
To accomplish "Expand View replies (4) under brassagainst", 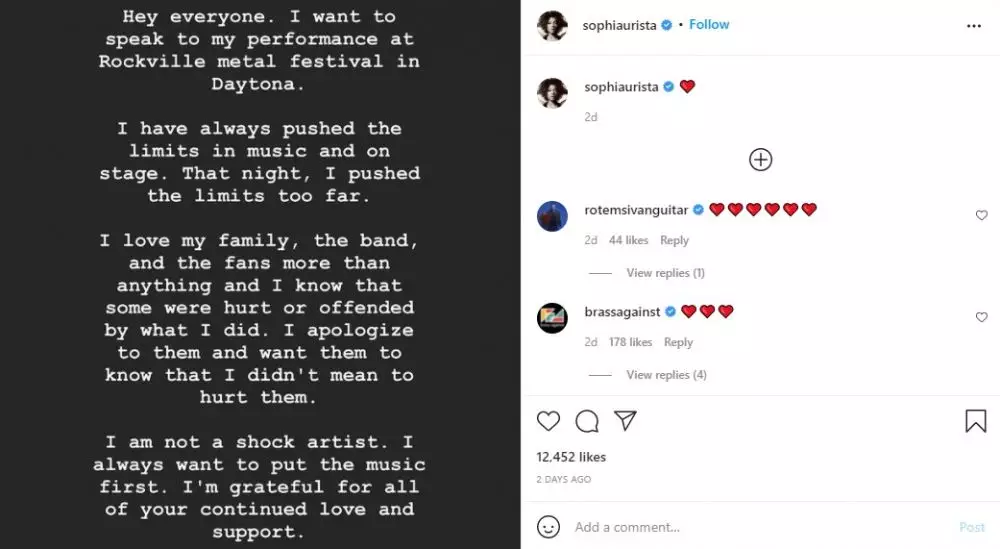I will (x=666, y=375).
